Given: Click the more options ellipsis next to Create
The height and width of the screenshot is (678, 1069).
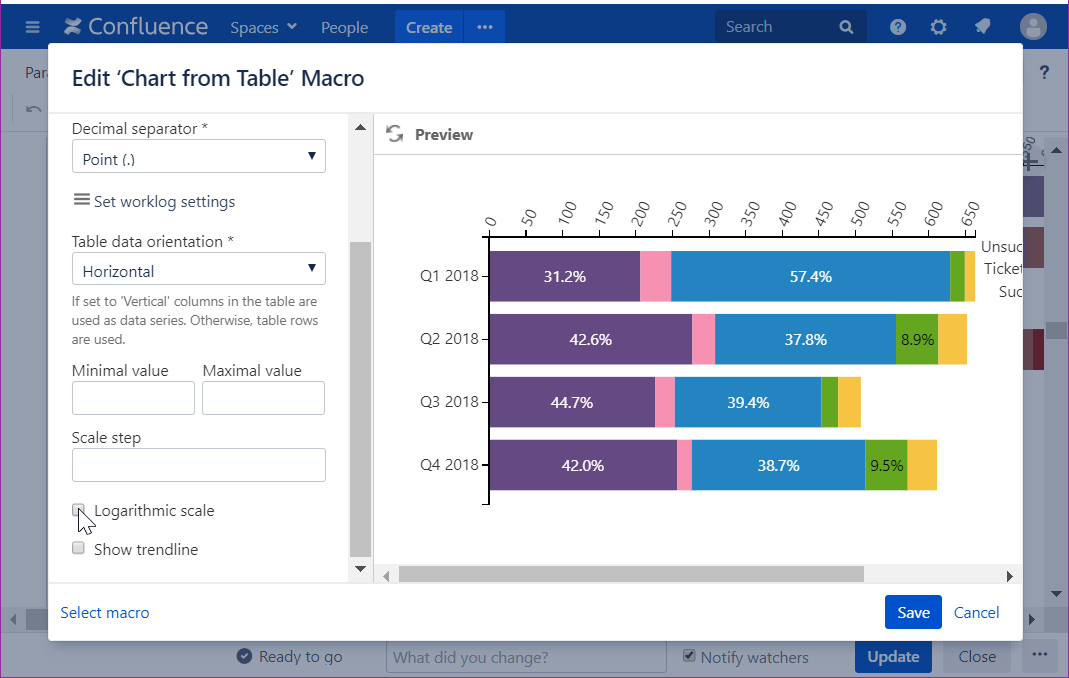Looking at the screenshot, I should [485, 27].
